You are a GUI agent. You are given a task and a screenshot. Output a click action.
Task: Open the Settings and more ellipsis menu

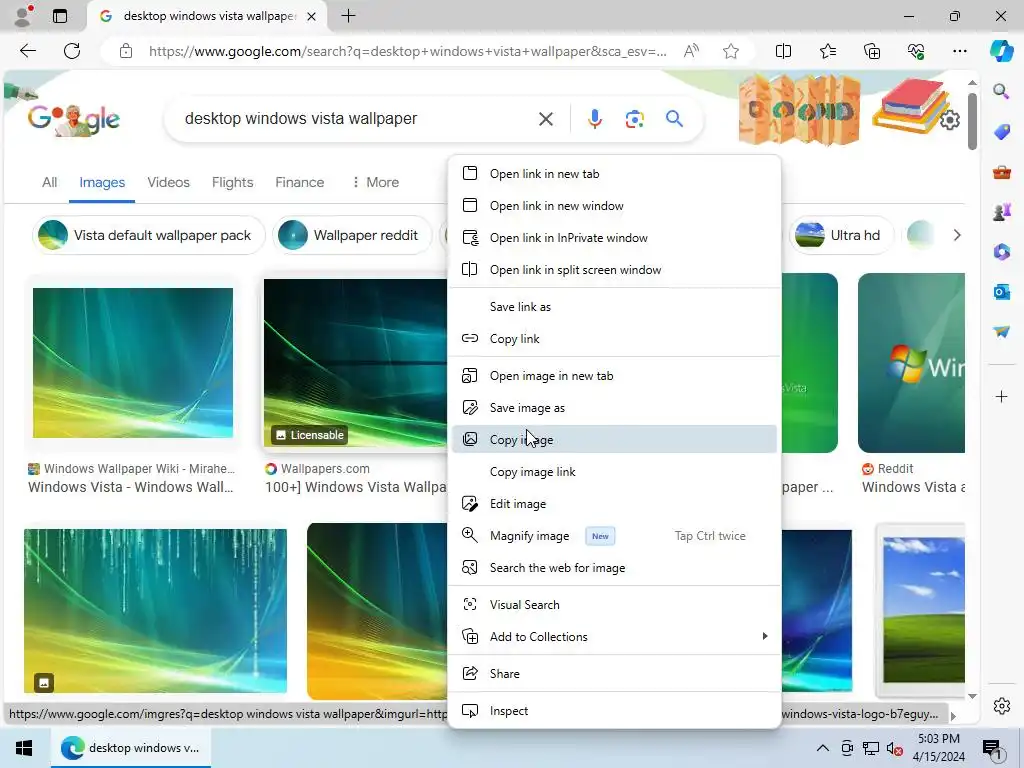[x=959, y=51]
